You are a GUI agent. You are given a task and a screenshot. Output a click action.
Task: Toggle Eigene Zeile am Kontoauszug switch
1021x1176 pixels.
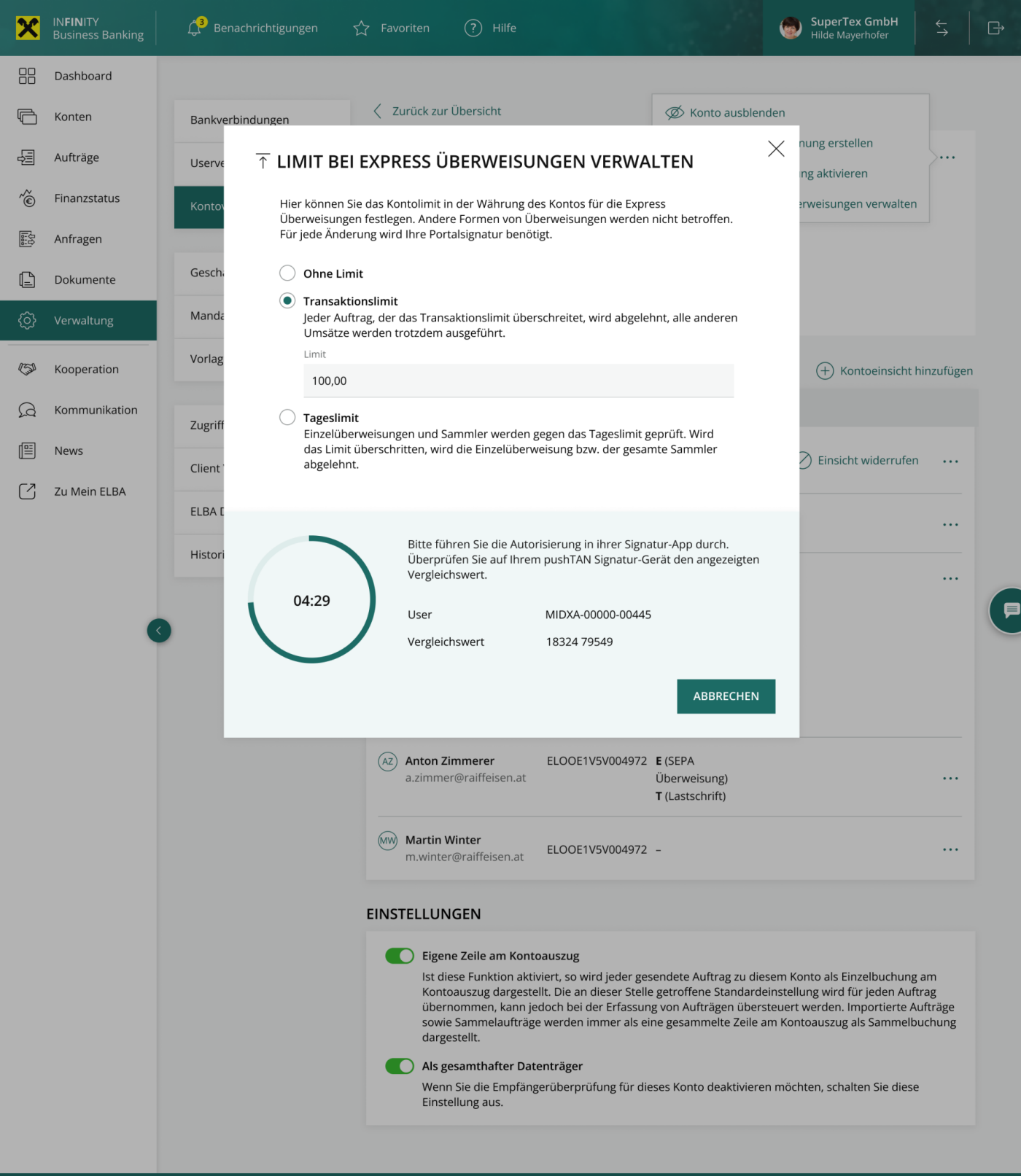pos(400,956)
